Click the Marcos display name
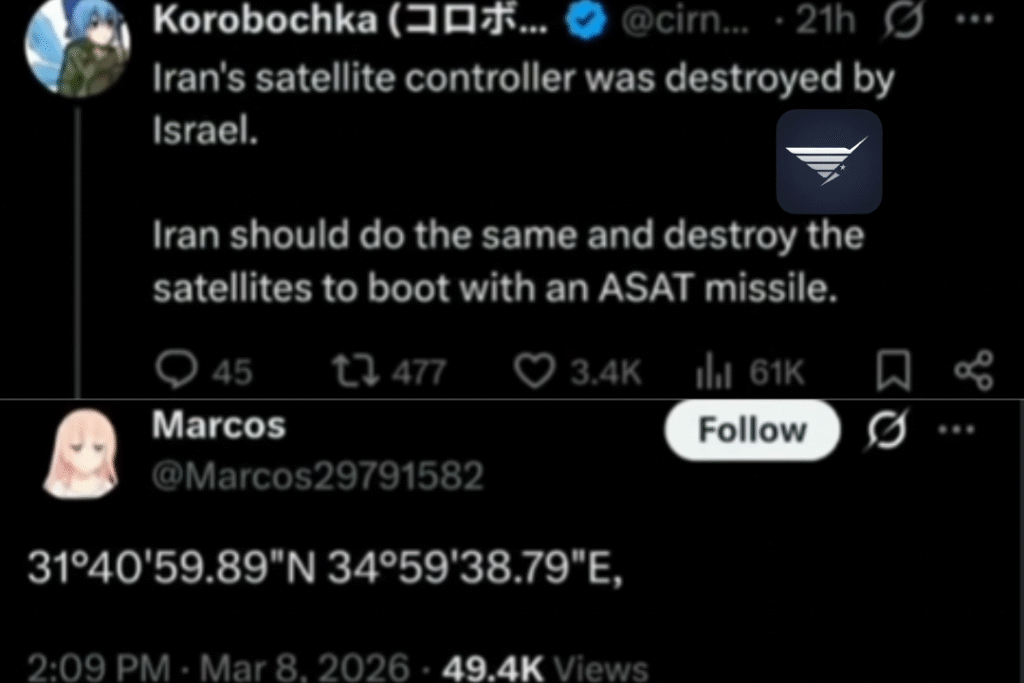This screenshot has width=1024, height=683. pos(219,425)
